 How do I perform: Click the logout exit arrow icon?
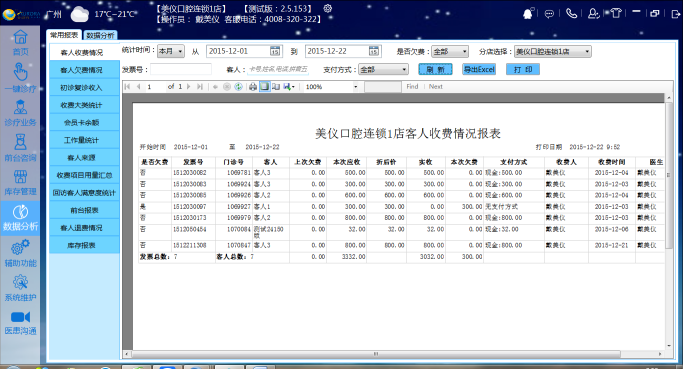[x=676, y=14]
